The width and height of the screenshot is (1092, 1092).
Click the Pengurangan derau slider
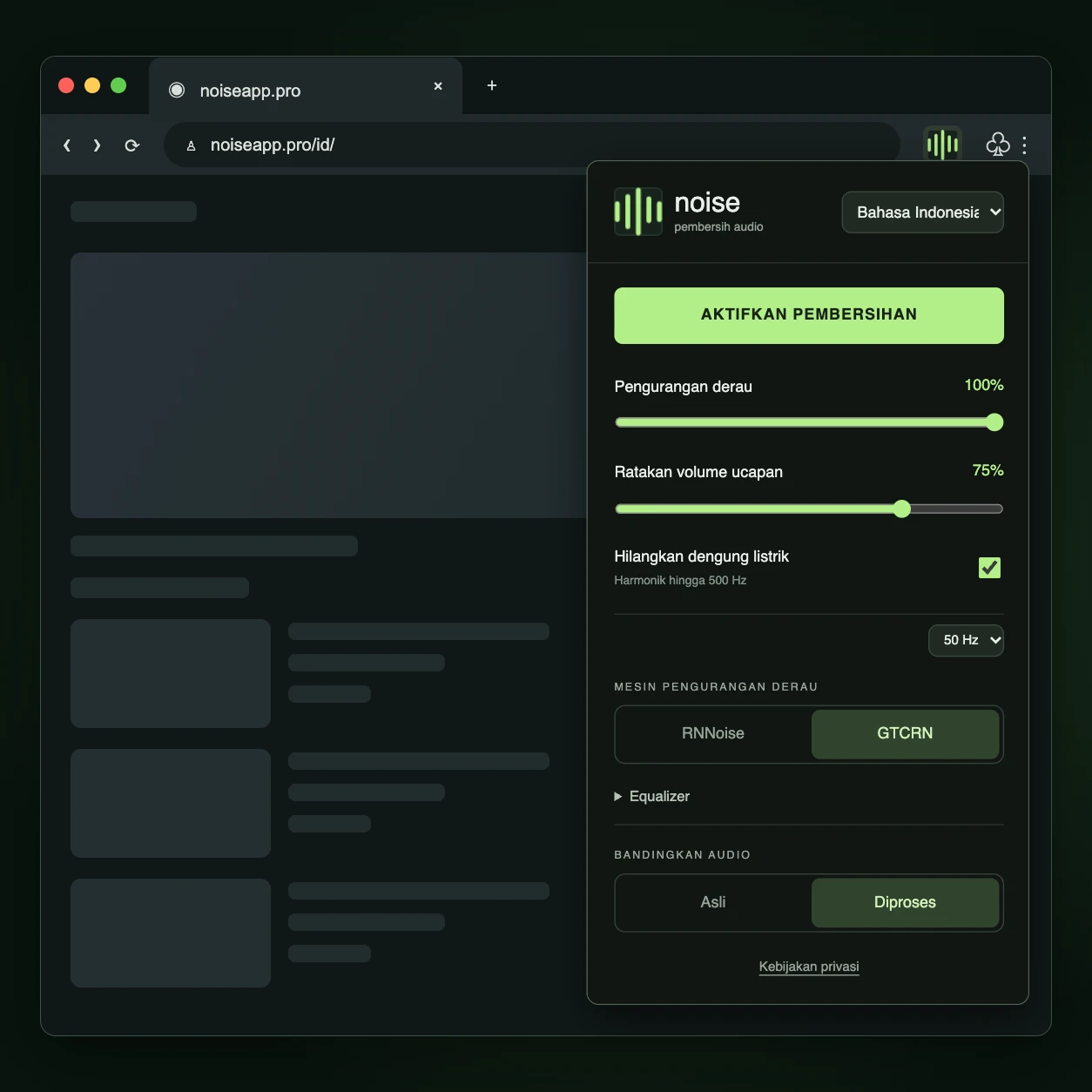coord(809,422)
